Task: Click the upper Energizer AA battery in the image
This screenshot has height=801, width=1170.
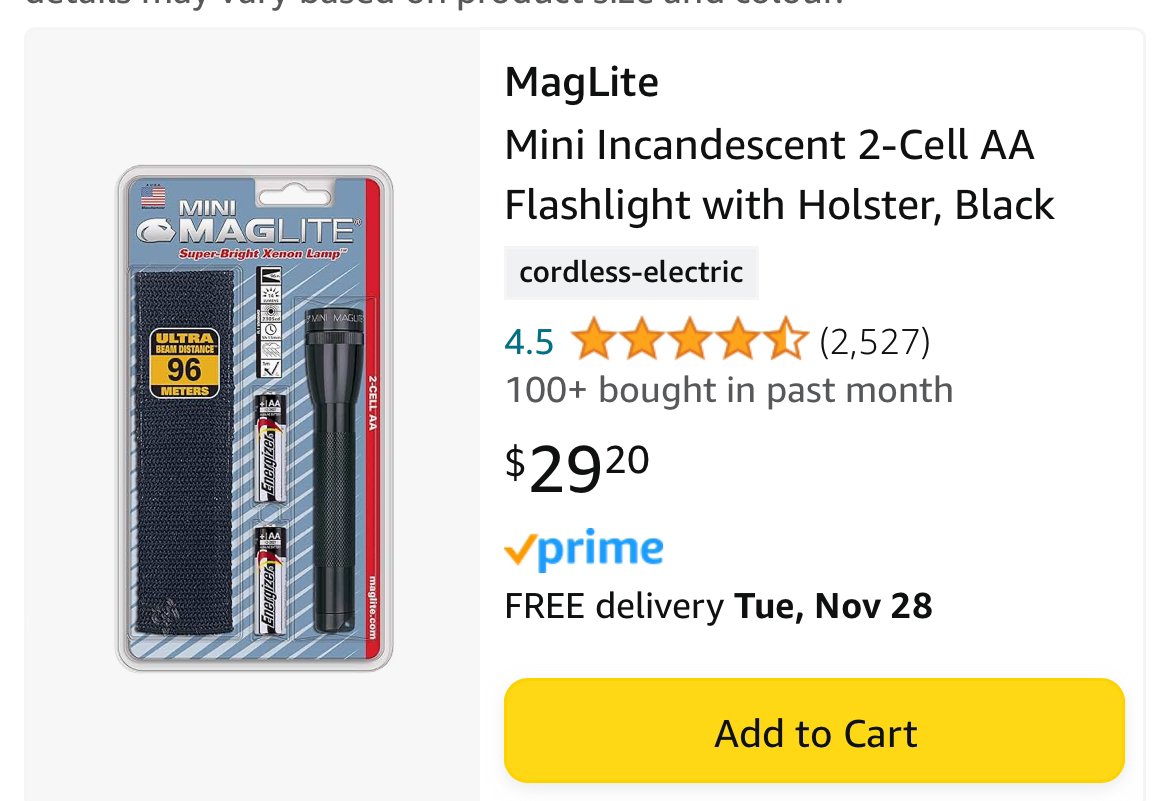Action: tap(269, 449)
